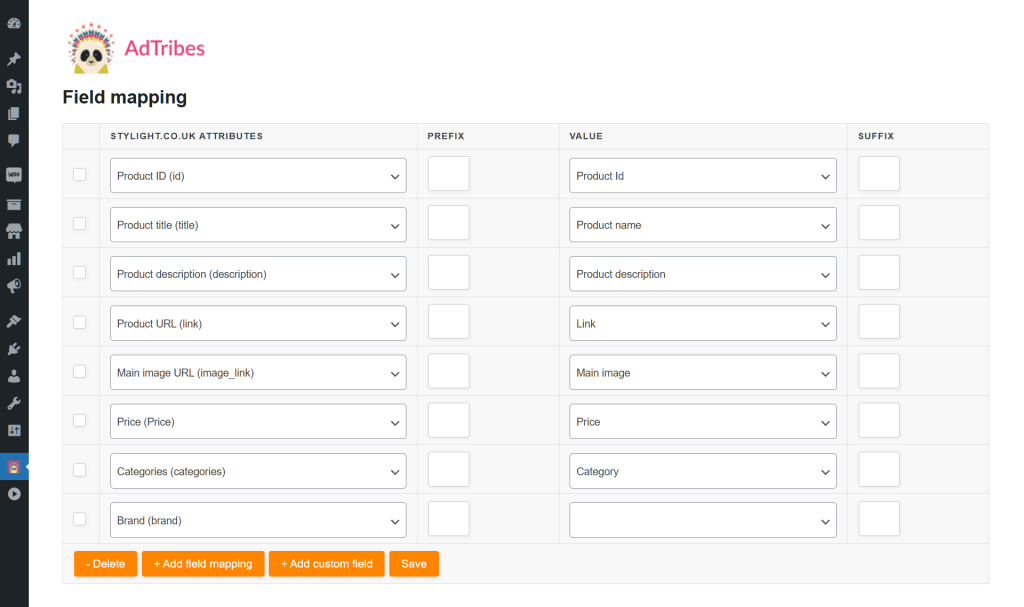Expand the empty value dropdown for Brand
1024x607 pixels.
(x=702, y=520)
